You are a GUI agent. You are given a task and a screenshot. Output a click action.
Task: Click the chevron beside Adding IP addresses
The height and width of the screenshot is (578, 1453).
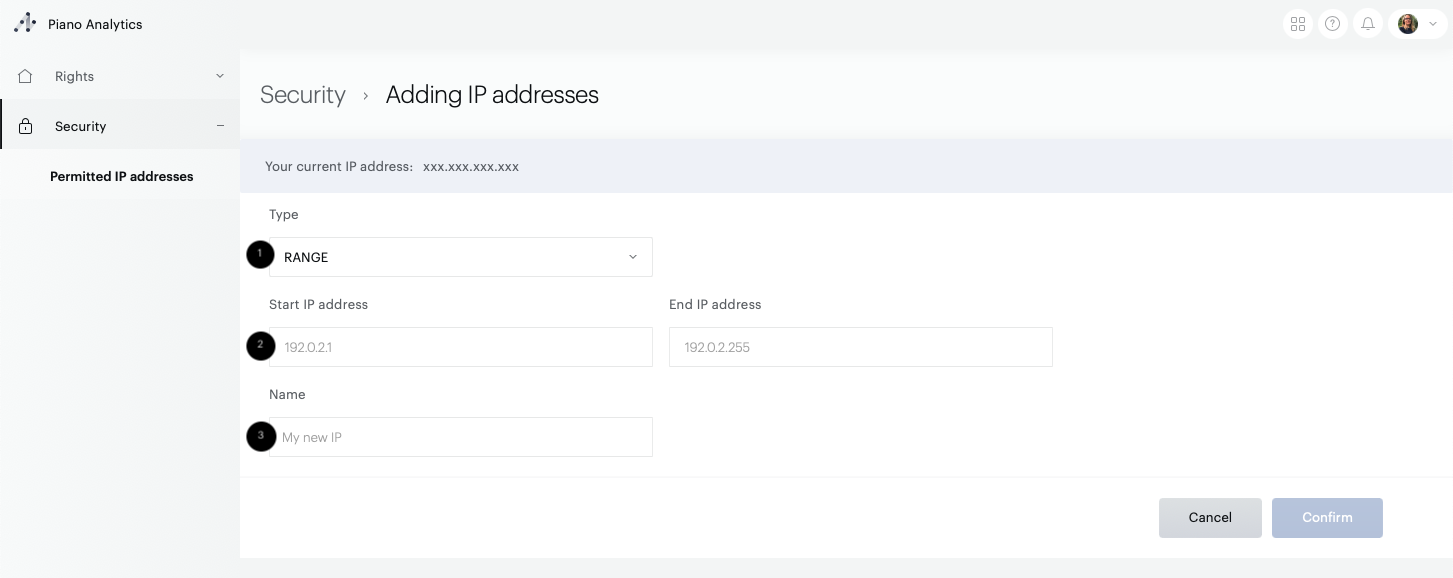click(x=365, y=95)
